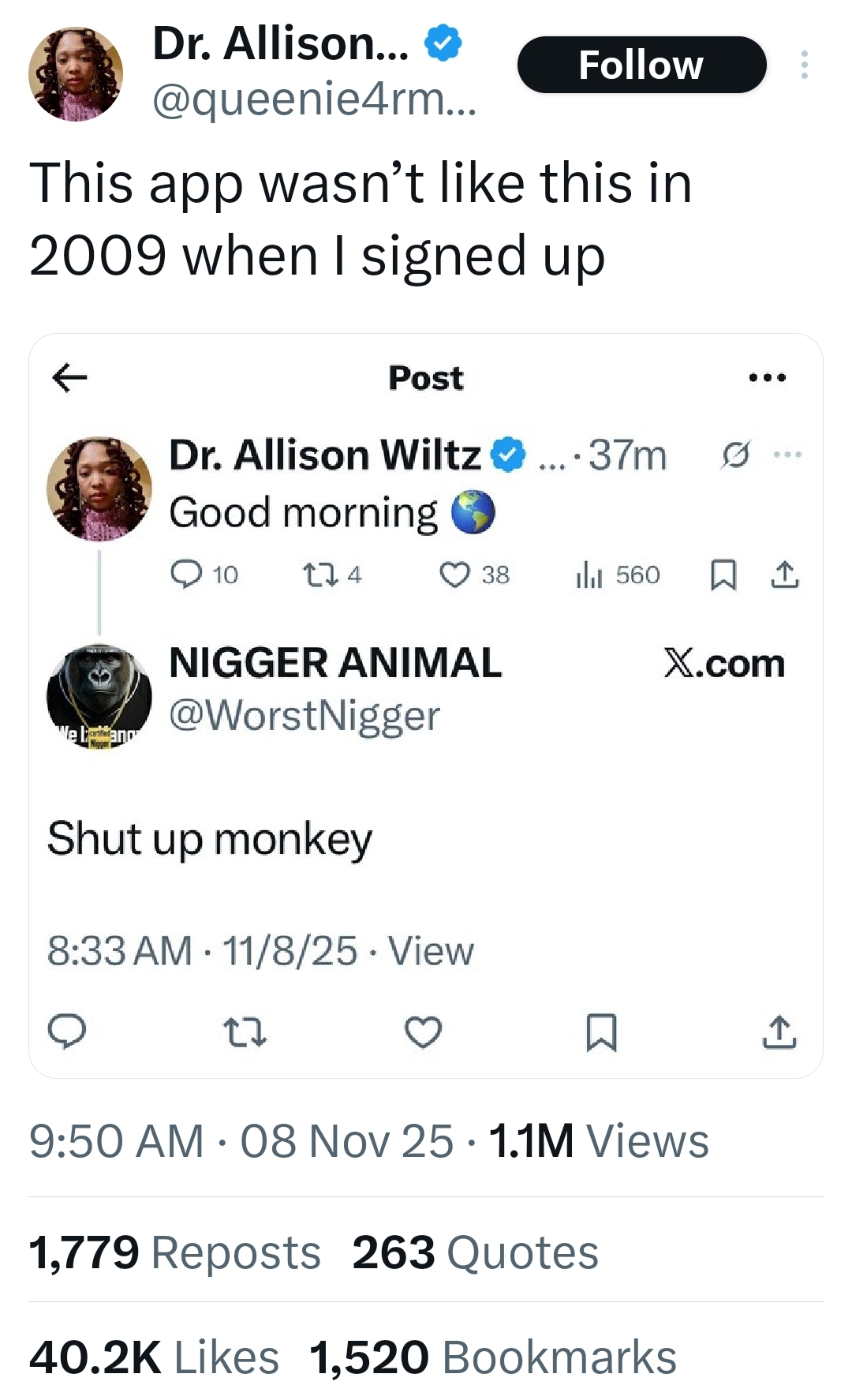Tap the back arrow beside Post title
Image resolution: width=852 pixels, height=1400 pixels.
click(69, 378)
